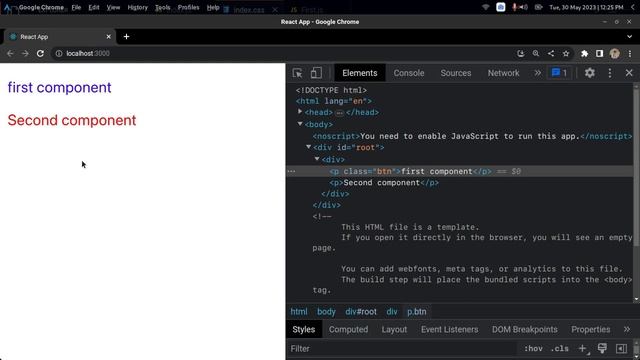Screen dimensions: 640x360
Task: Close the DevTools panel
Action: (x=629, y=73)
